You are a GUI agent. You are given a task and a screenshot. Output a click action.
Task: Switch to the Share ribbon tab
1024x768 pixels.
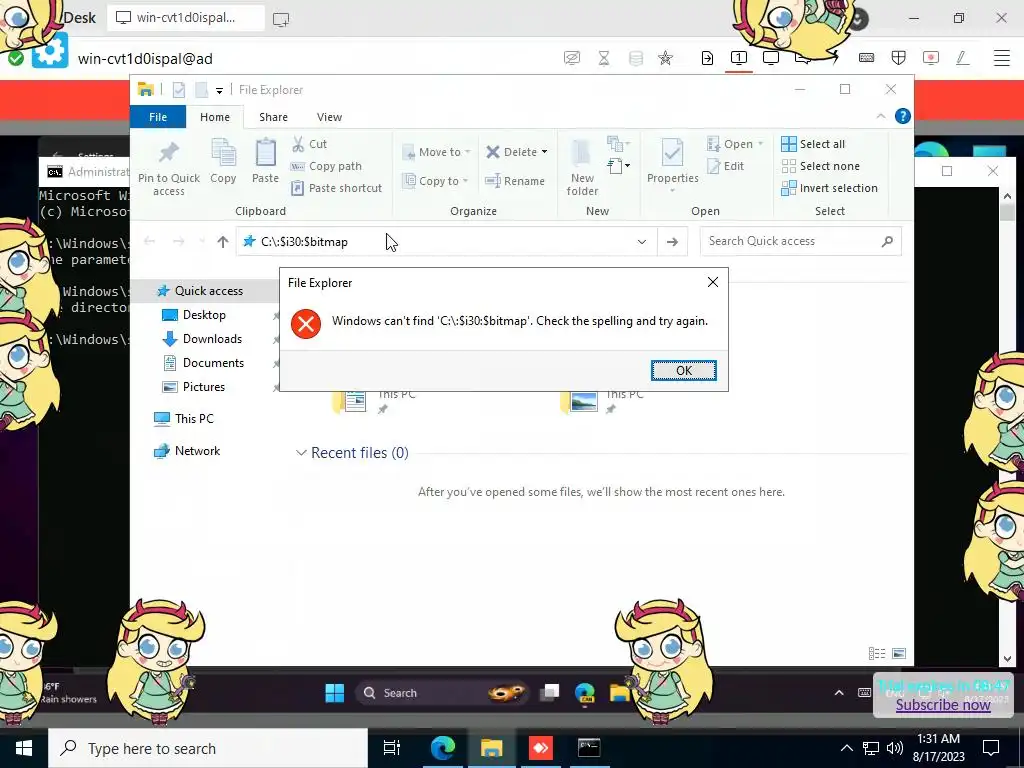(273, 117)
